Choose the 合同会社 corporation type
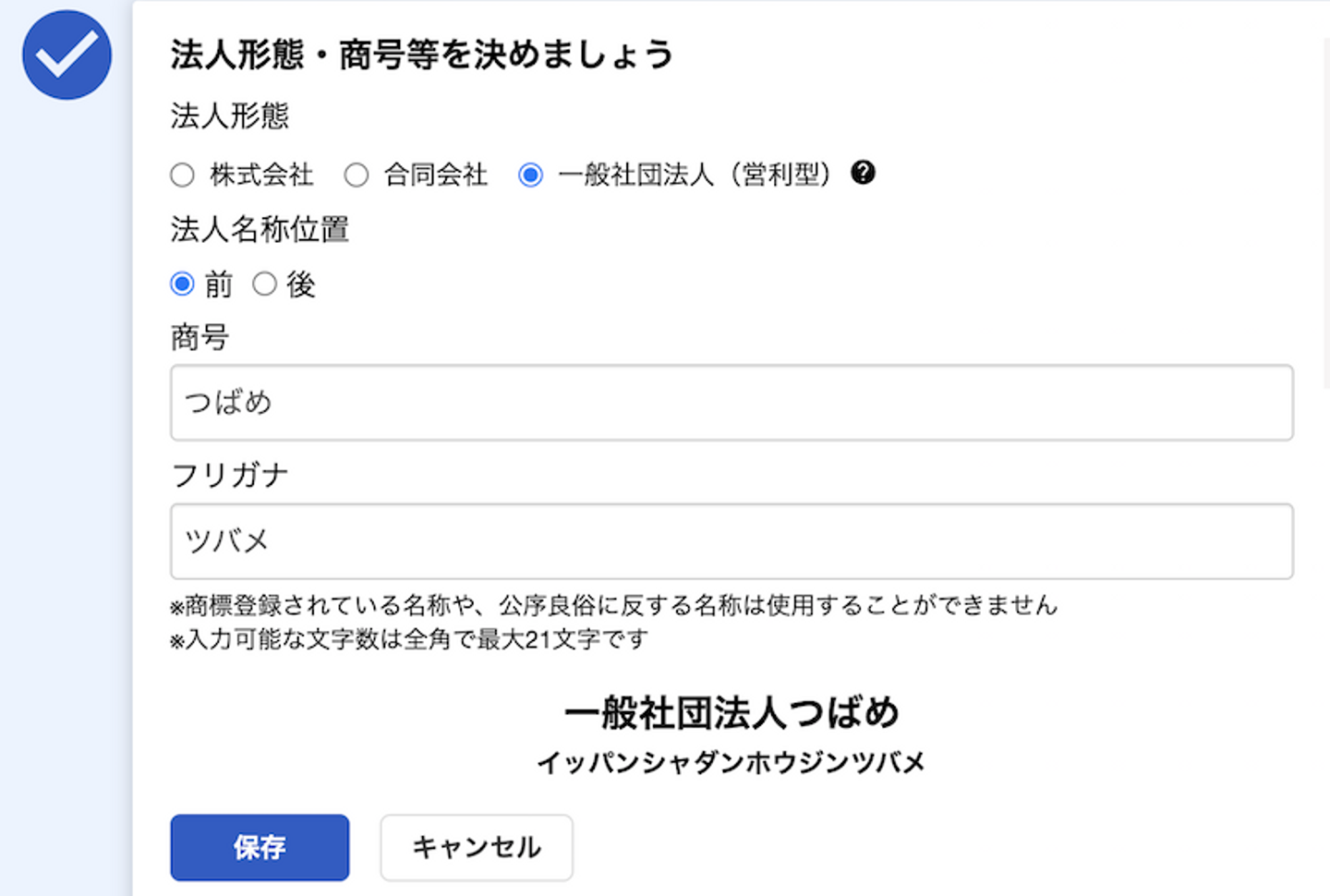The width and height of the screenshot is (1330, 896). (x=357, y=175)
